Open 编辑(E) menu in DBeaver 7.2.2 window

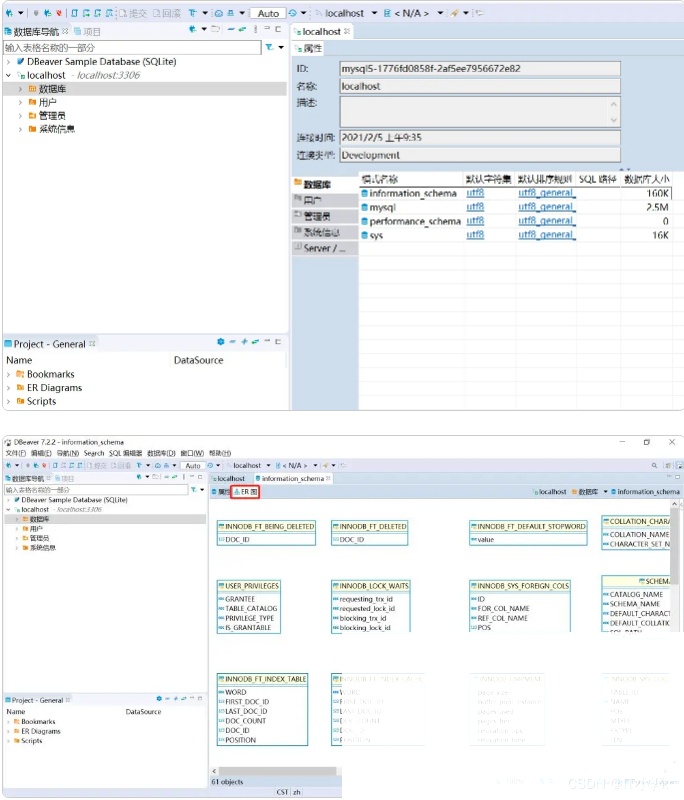point(41,453)
